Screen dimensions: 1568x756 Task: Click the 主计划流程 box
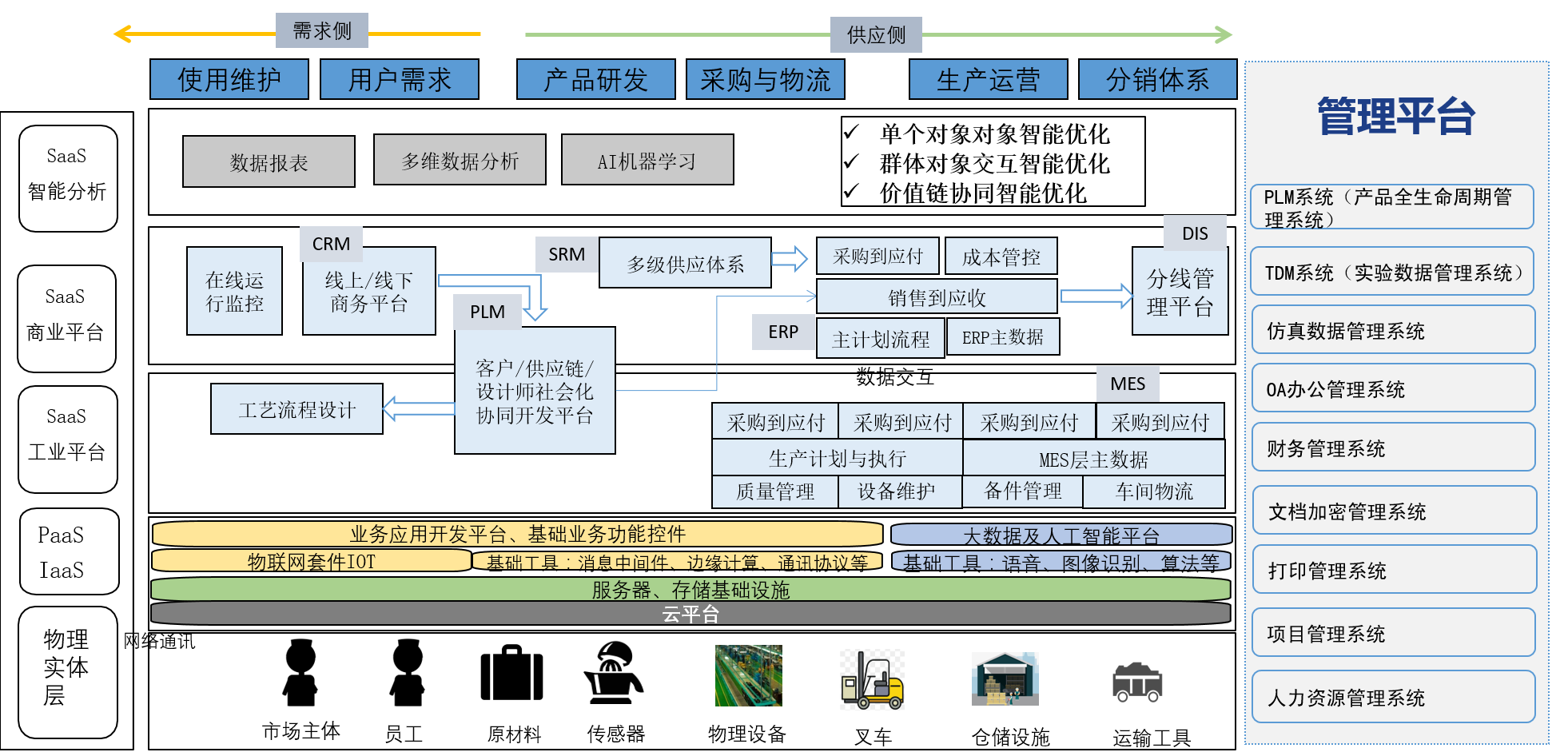click(x=881, y=338)
